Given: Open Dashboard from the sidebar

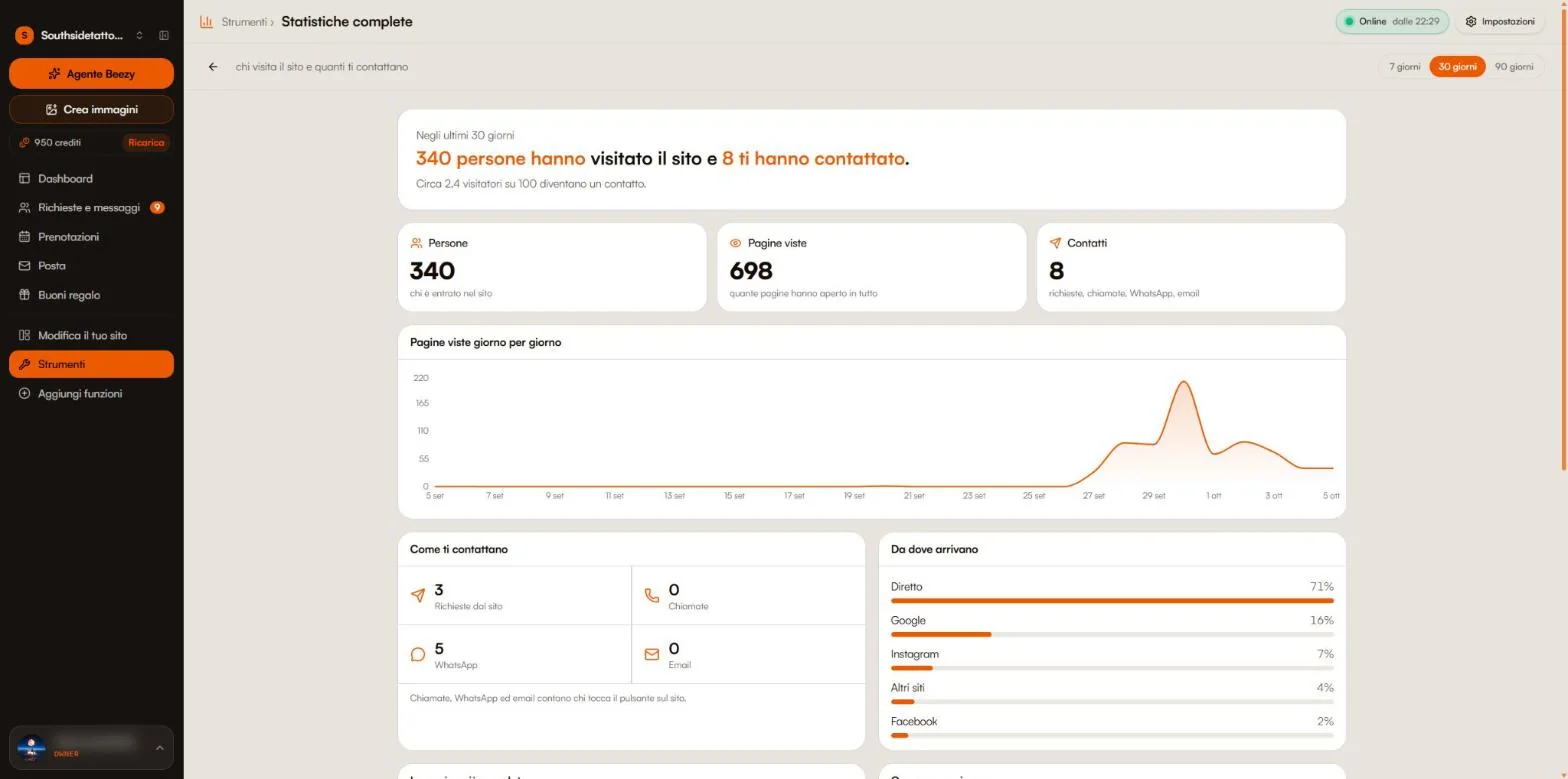Looking at the screenshot, I should coord(91,179).
